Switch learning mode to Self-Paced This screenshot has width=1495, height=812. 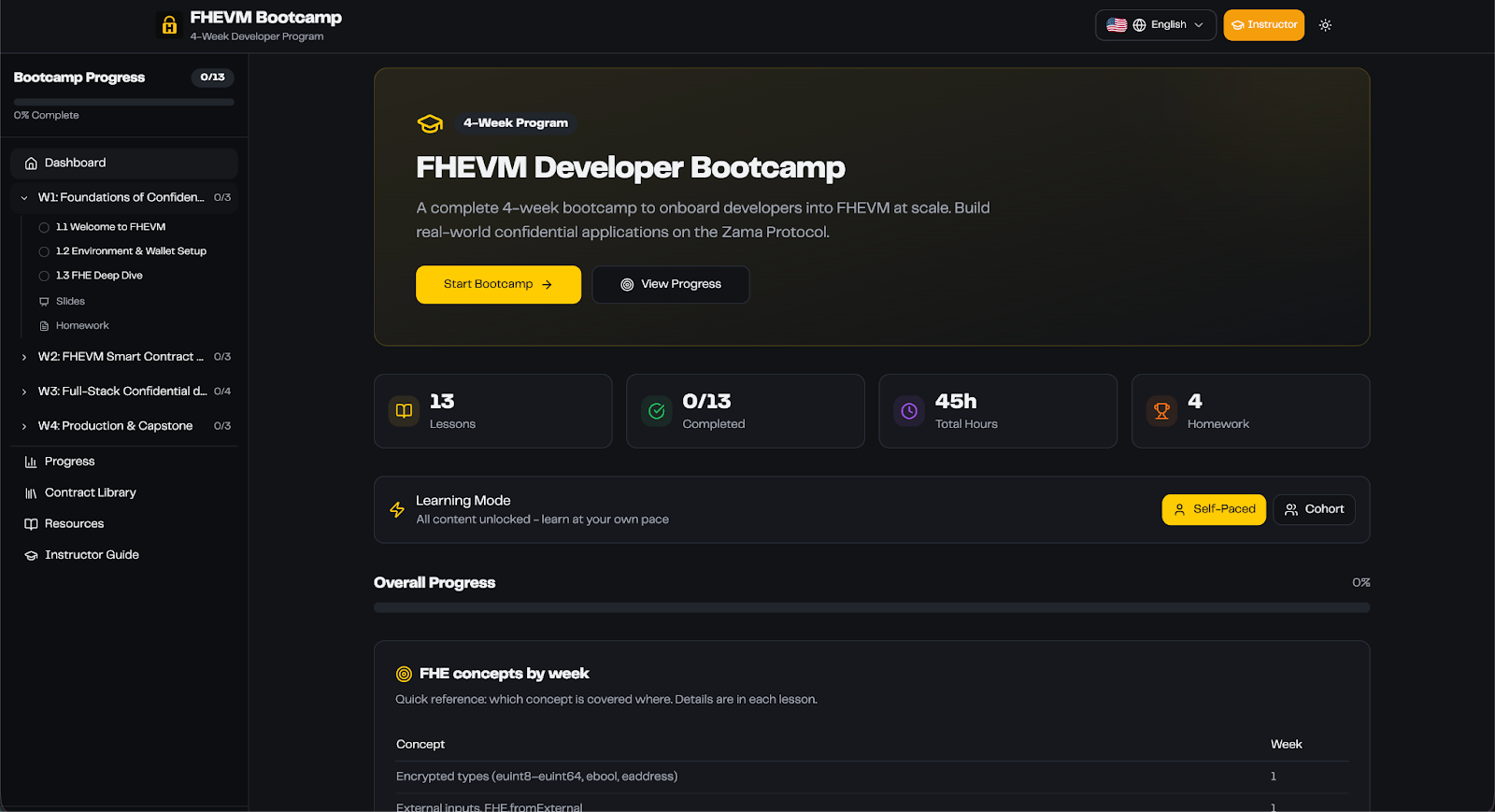coord(1214,510)
